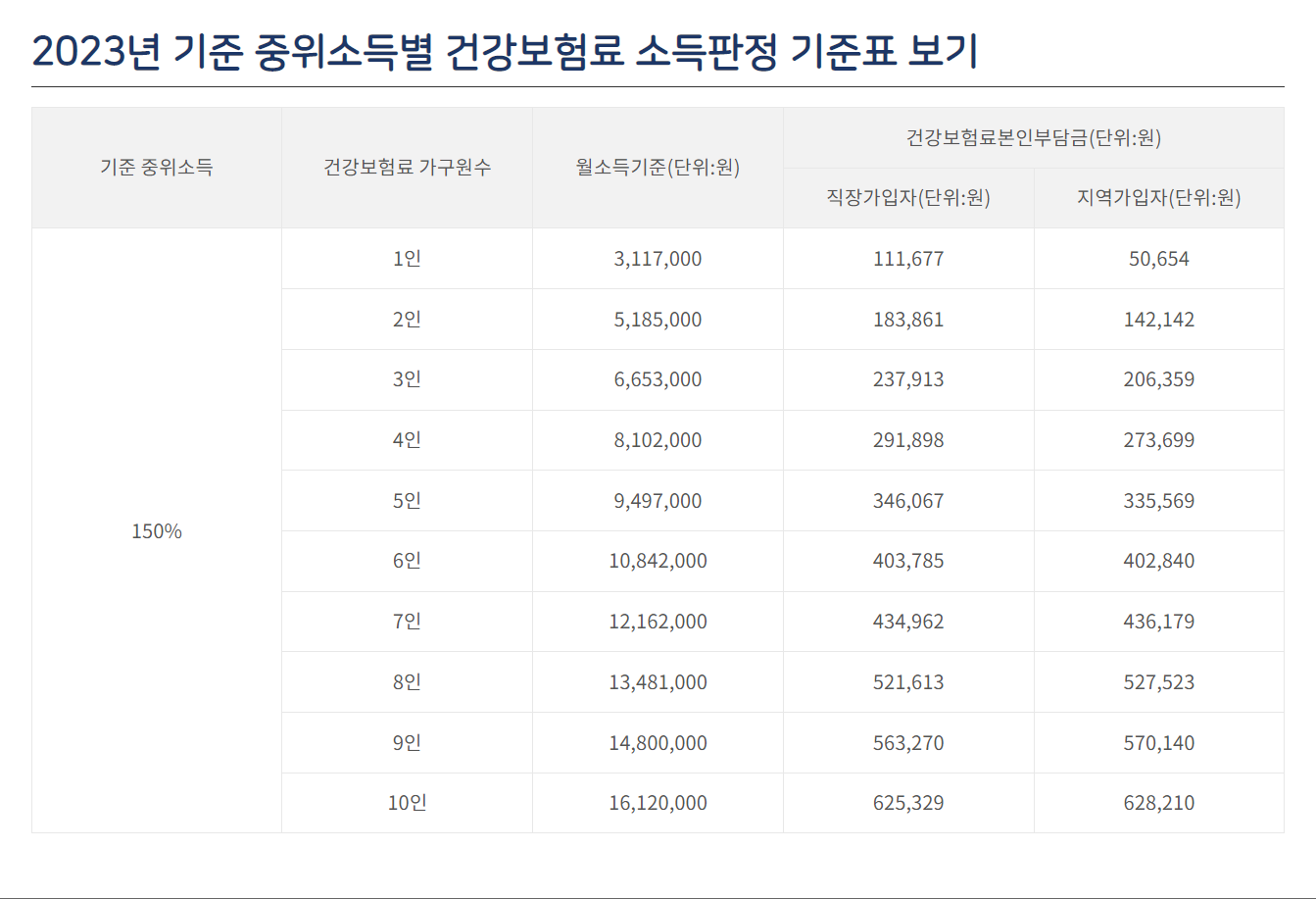Select the 10인 household row cell
The width and height of the screenshot is (1316, 899).
408,803
